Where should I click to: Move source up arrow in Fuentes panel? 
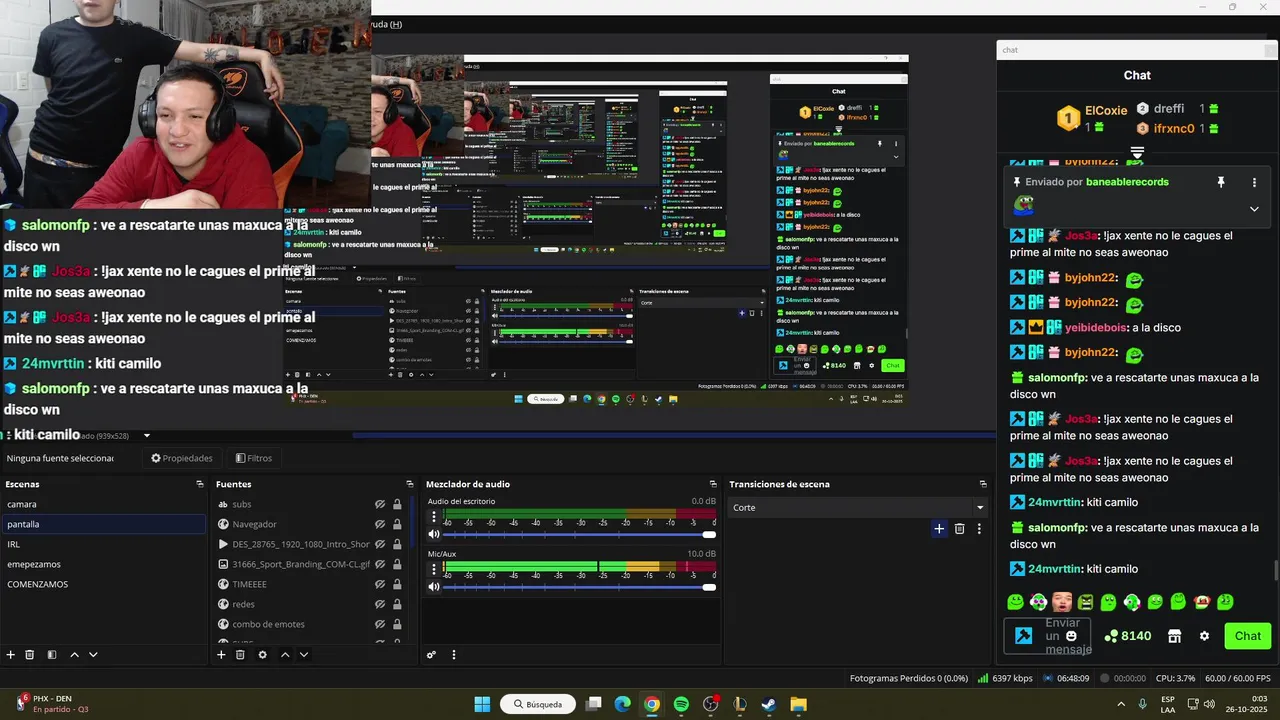285,655
